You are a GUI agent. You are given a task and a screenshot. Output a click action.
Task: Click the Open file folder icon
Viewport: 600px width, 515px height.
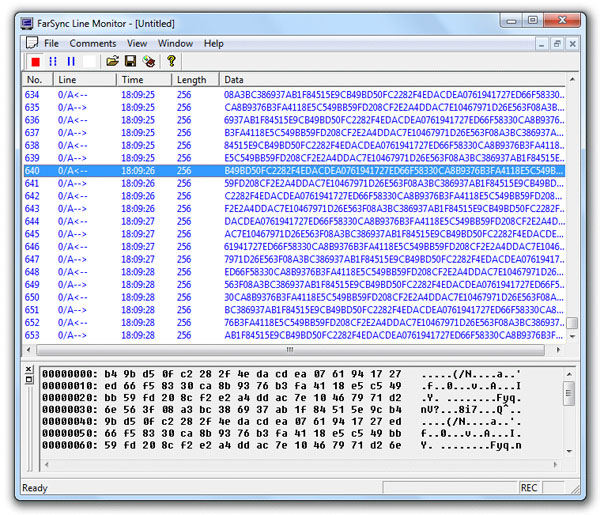click(x=112, y=61)
